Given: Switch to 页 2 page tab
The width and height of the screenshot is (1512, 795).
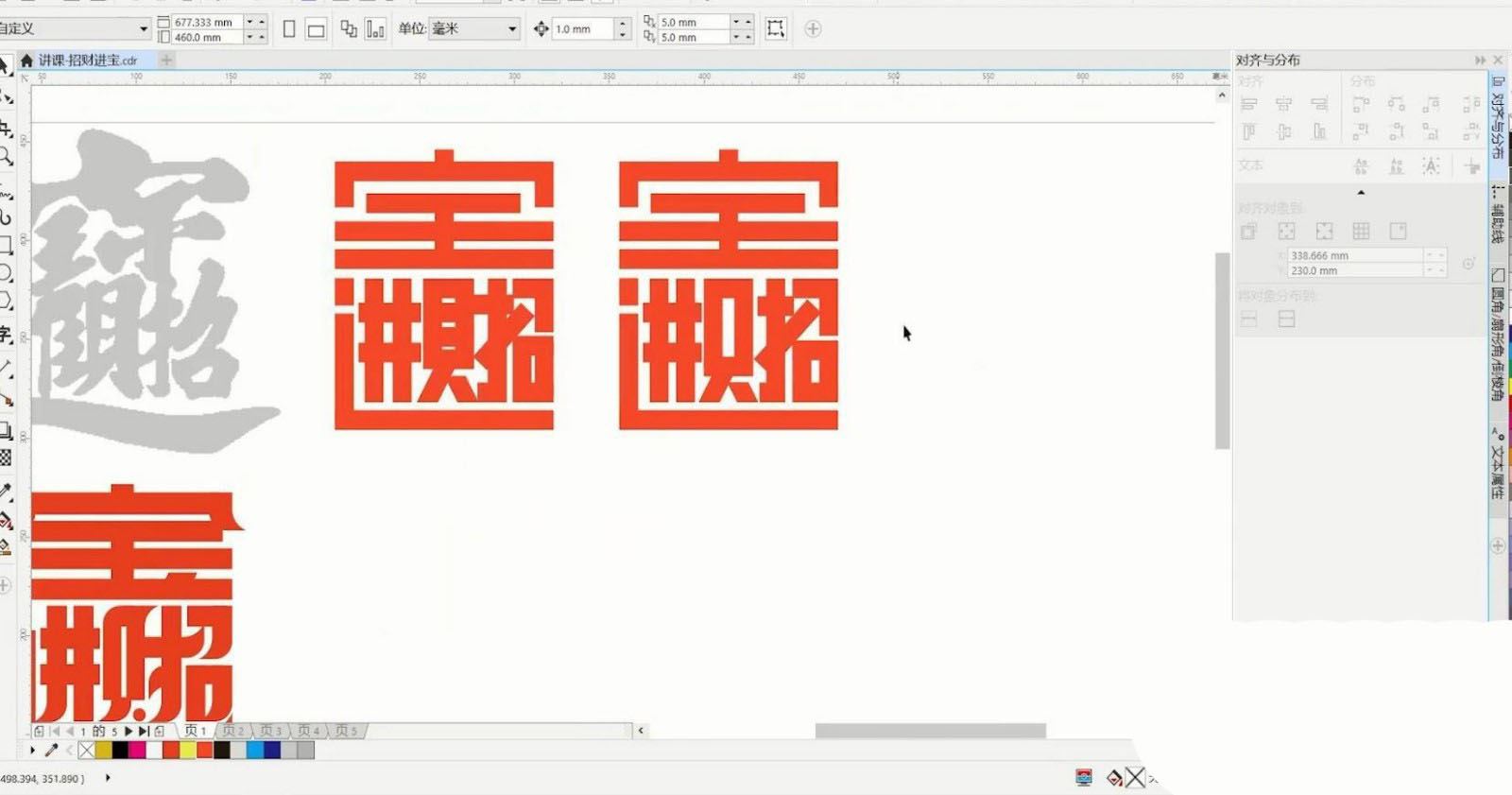Looking at the screenshot, I should pyautogui.click(x=233, y=731).
